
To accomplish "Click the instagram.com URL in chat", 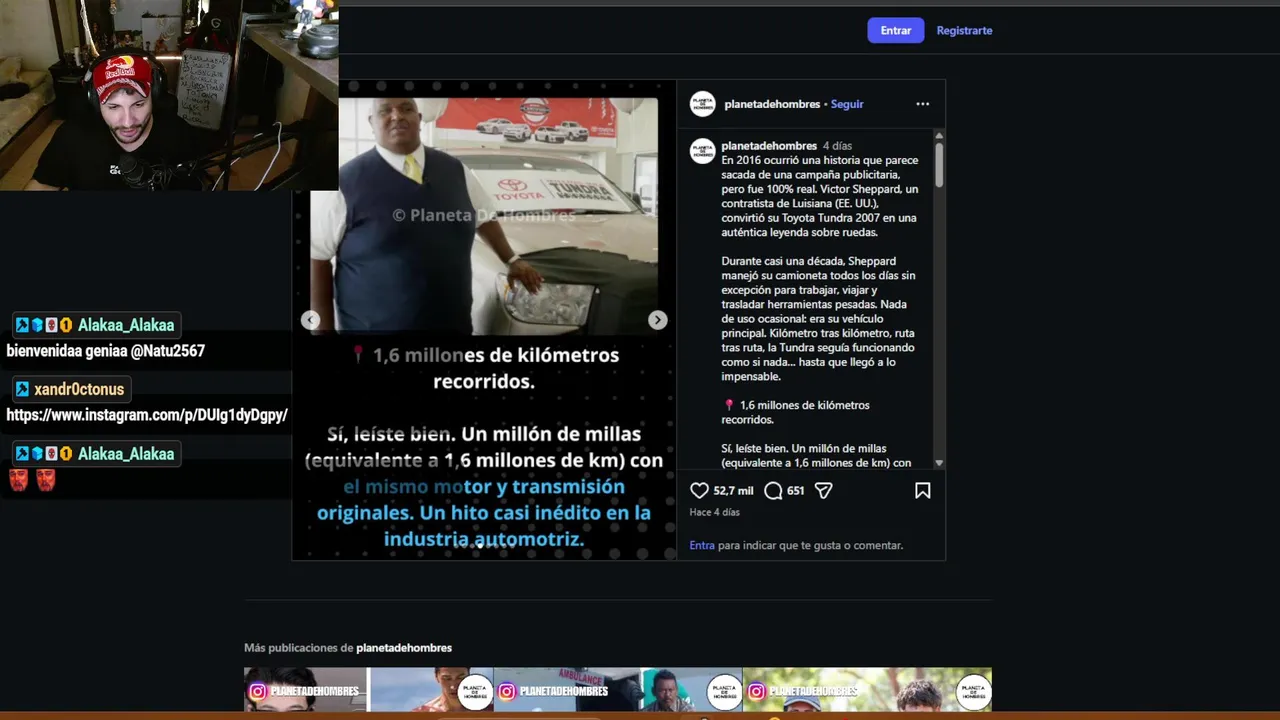I will pos(147,415).
